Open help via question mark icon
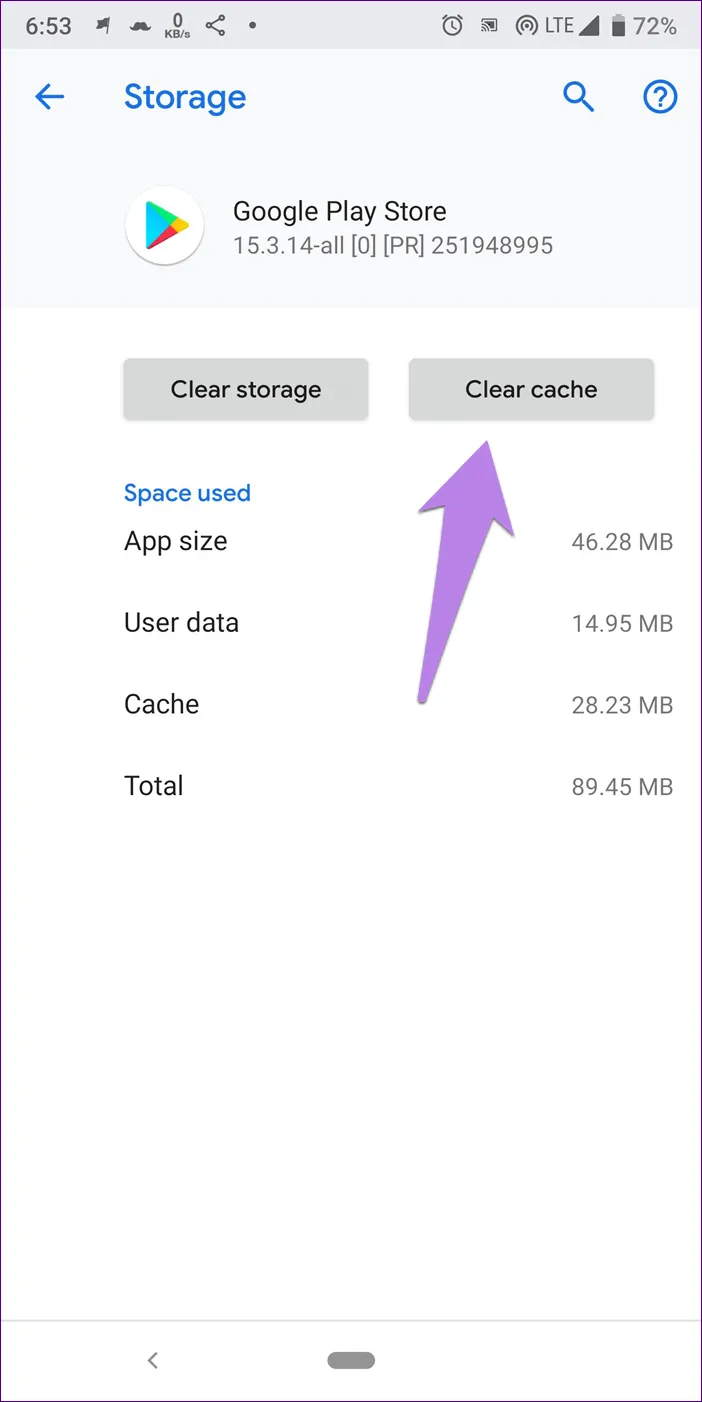Viewport: 702px width, 1402px height. tap(659, 97)
